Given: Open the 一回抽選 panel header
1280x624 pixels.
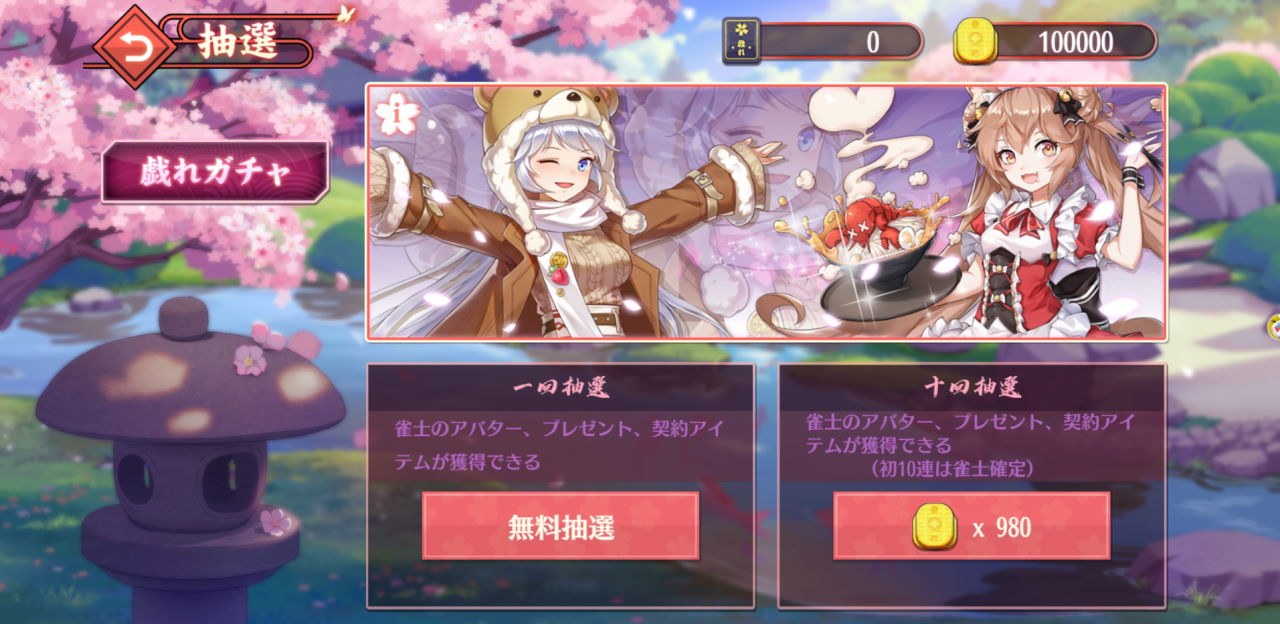Looking at the screenshot, I should pos(560,386).
